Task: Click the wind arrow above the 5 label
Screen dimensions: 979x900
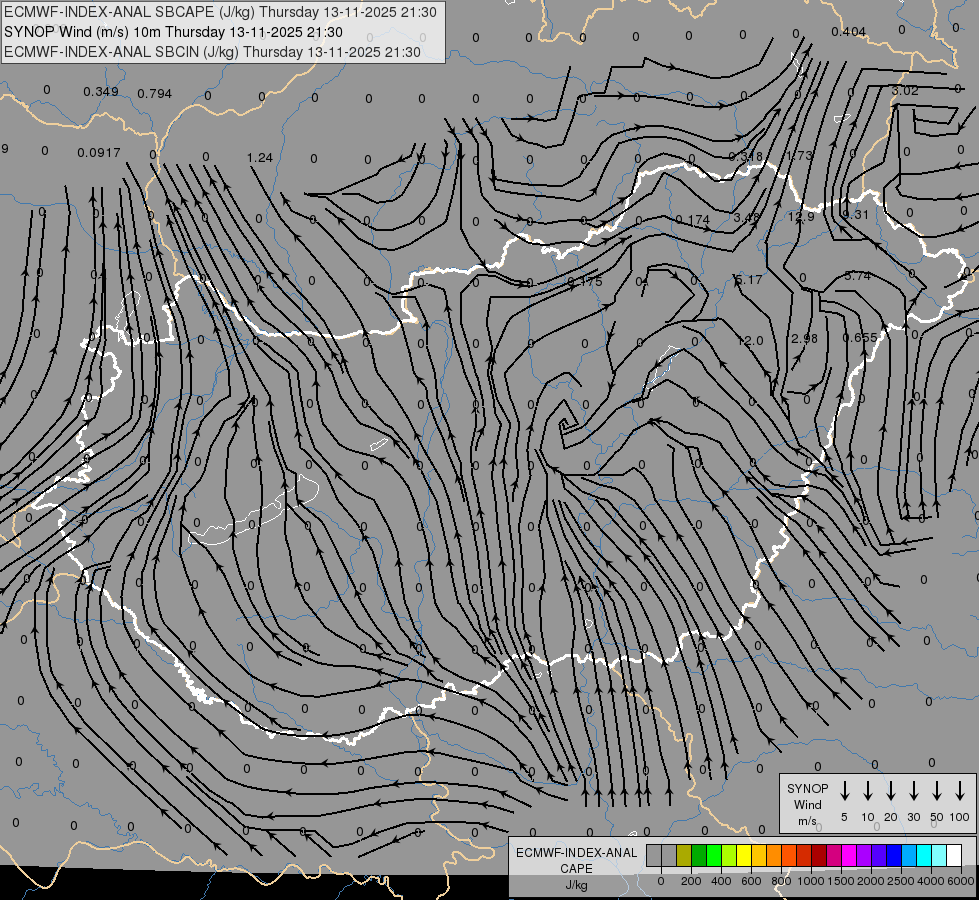Action: tap(844, 791)
